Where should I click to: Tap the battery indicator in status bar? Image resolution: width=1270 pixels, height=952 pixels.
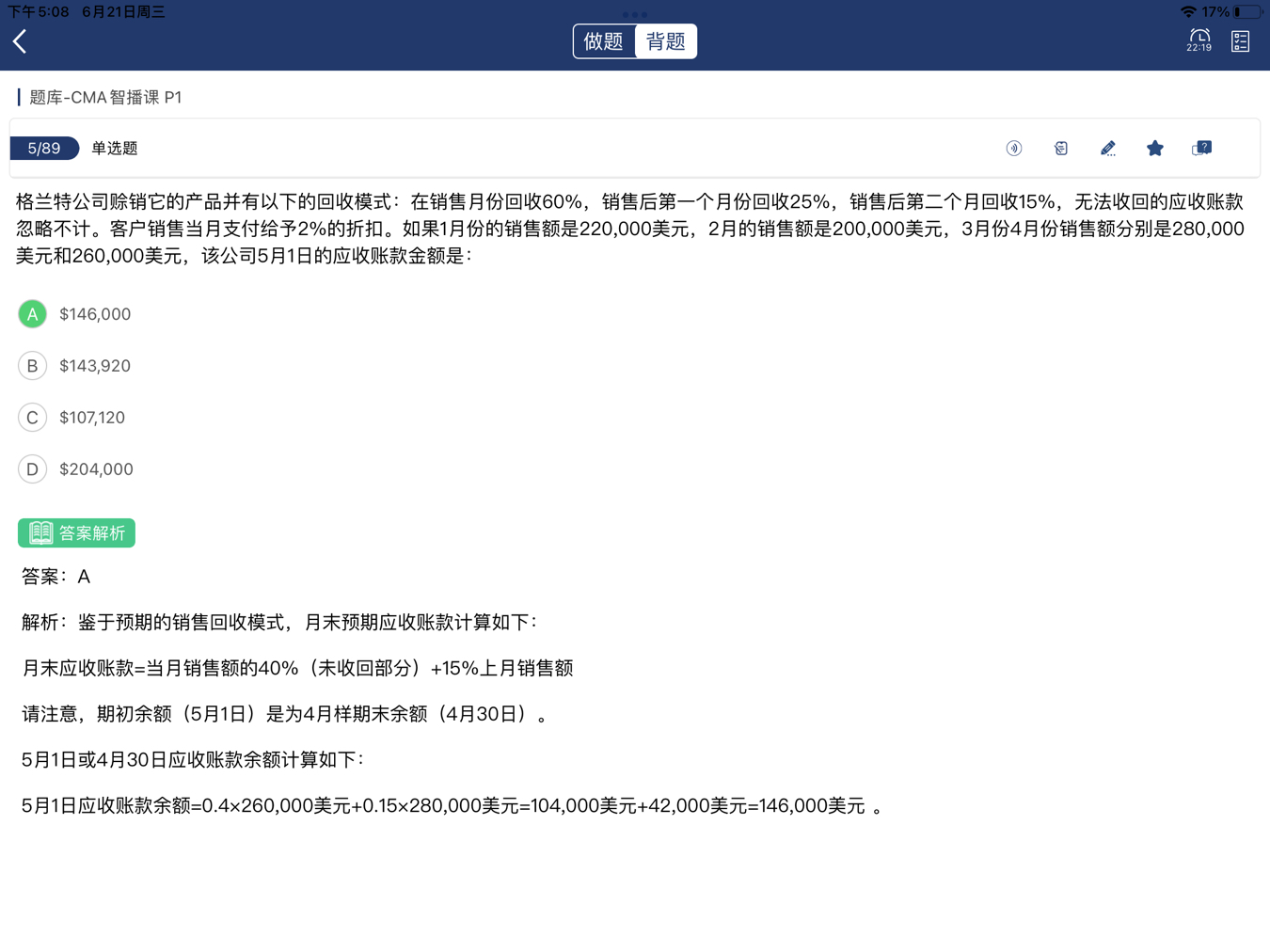[x=1246, y=12]
